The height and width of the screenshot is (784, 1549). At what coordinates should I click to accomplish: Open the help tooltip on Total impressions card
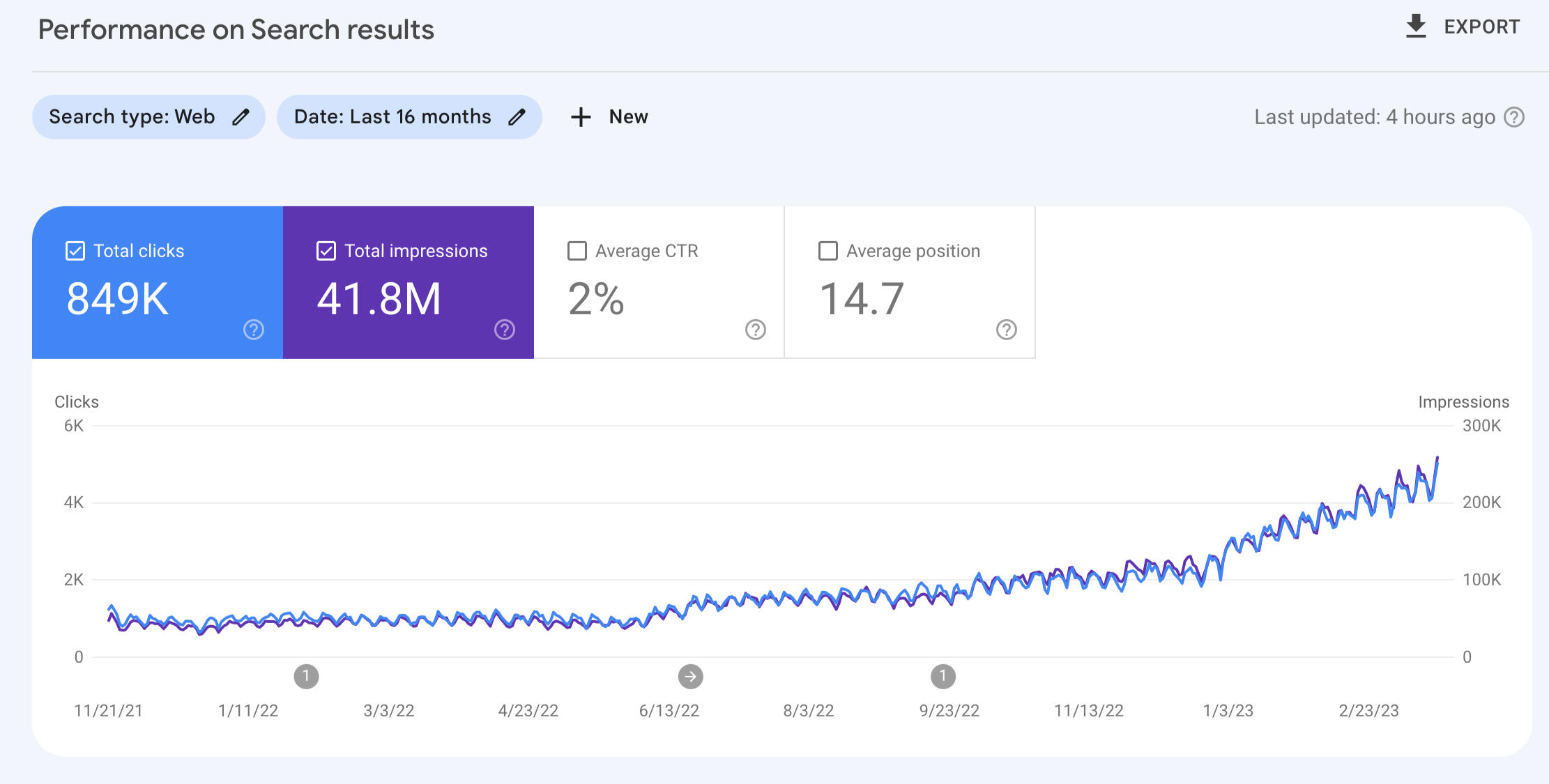pos(504,329)
